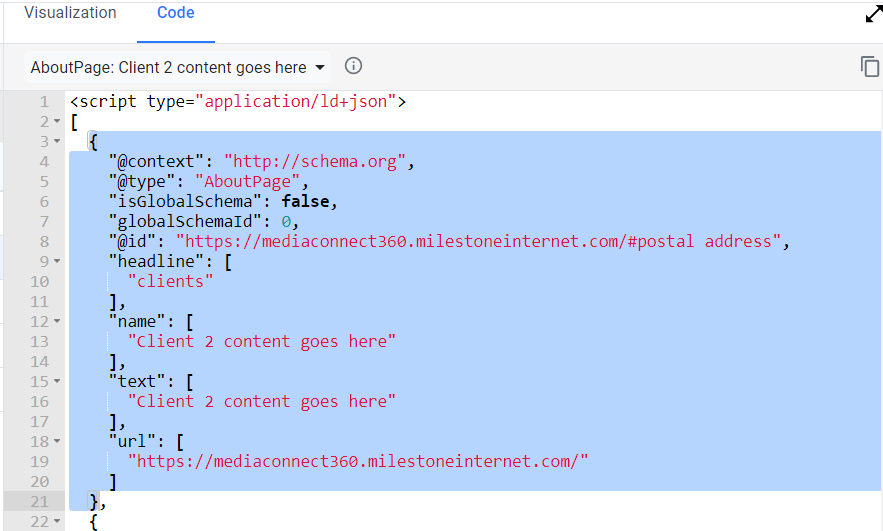Viewport: 883px width, 531px height.
Task: Click the @id URL with #postal address
Action: [x=478, y=242]
